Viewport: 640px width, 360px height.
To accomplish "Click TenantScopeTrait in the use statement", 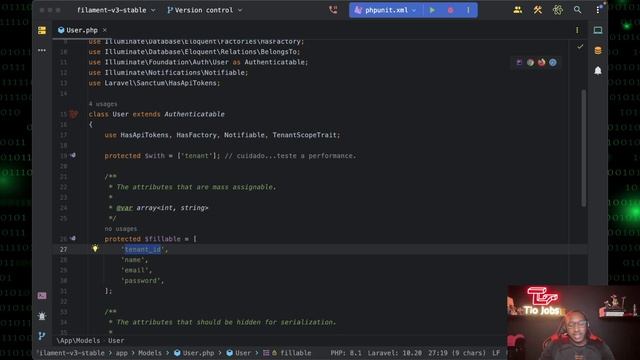I will (304, 135).
